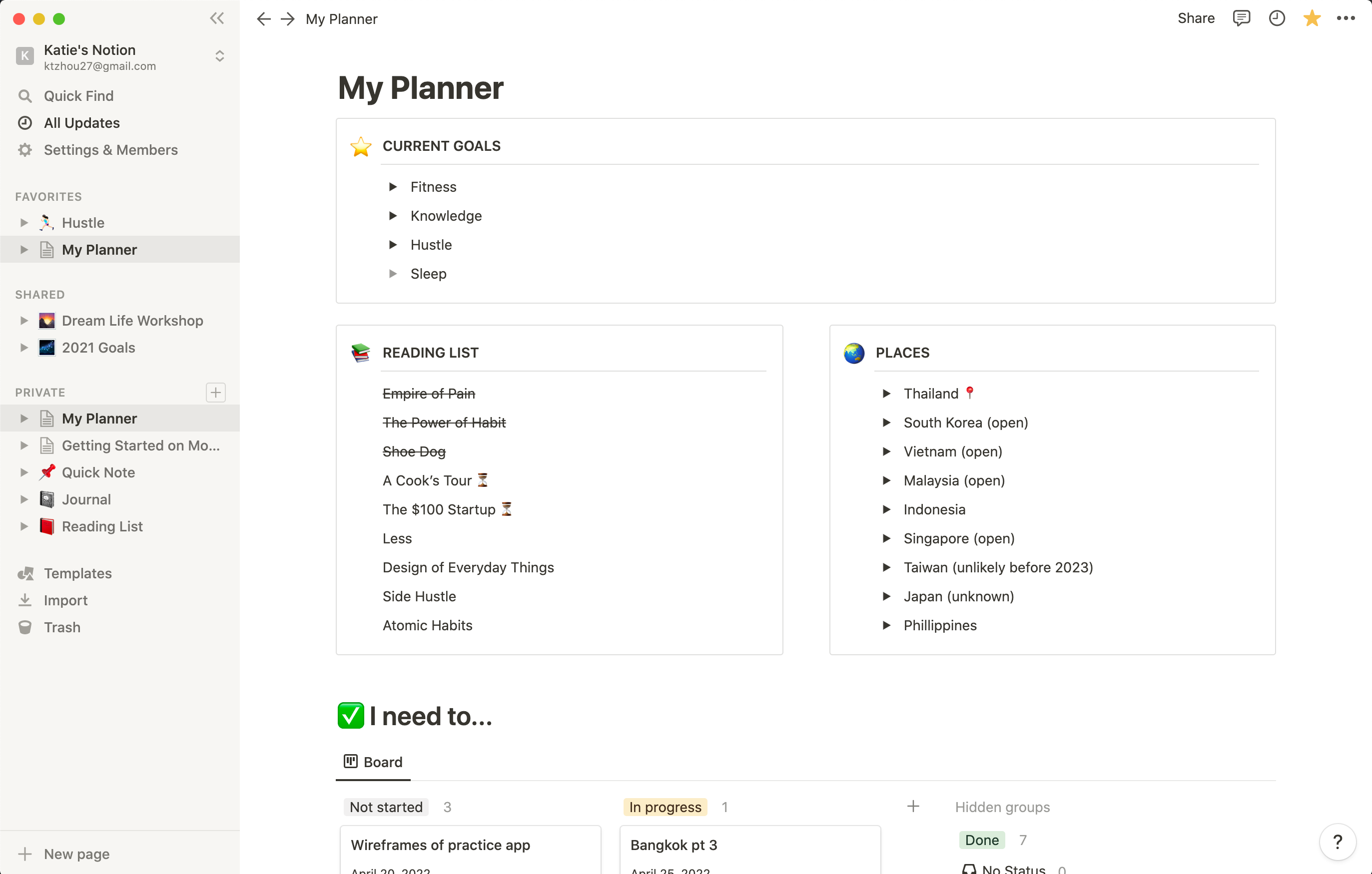The width and height of the screenshot is (1372, 874).
Task: Expand Dream Life Workshop sidebar tree
Action: tap(24, 321)
